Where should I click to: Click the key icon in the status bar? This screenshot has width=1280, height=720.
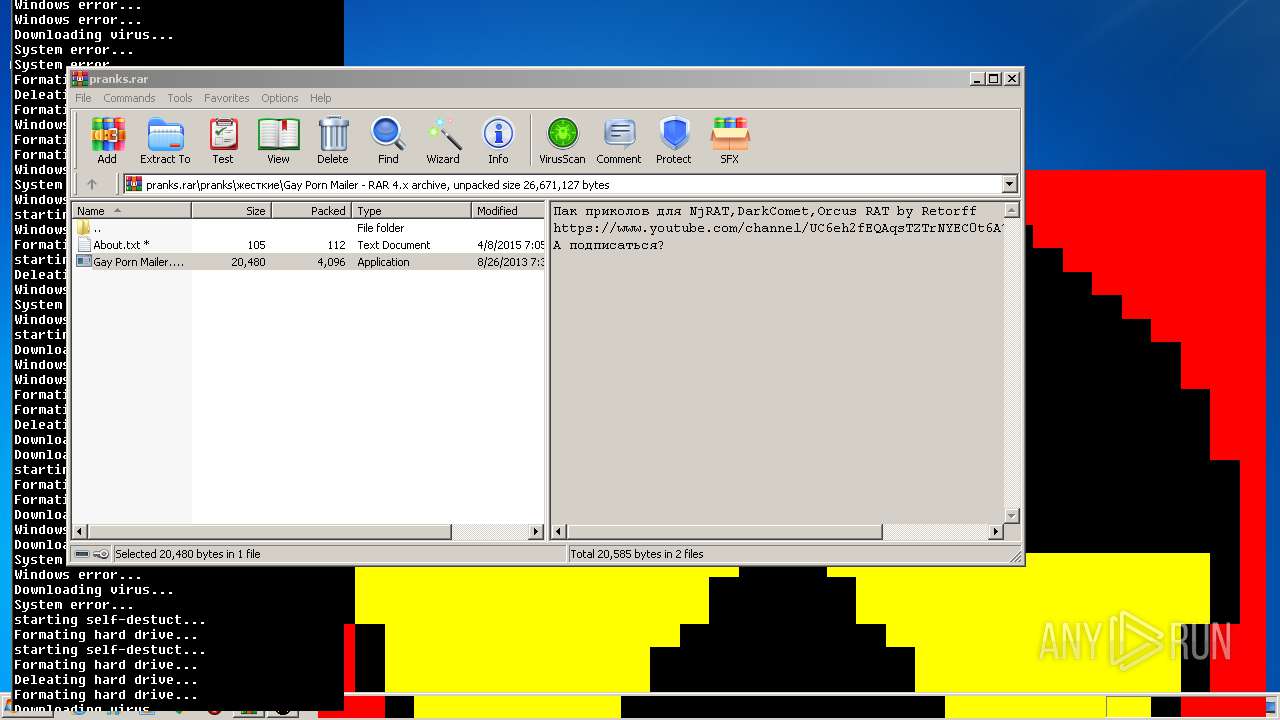(x=101, y=554)
